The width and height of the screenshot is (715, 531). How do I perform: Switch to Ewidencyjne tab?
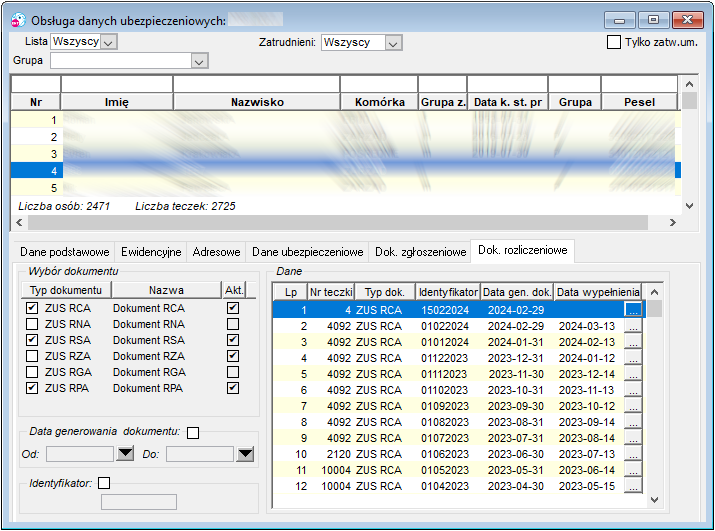151,252
